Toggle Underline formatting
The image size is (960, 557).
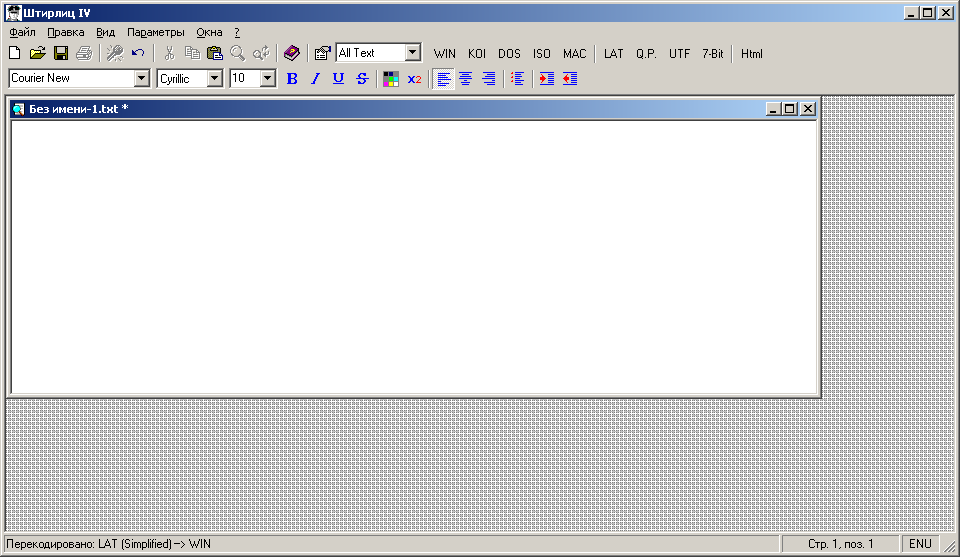(x=338, y=78)
